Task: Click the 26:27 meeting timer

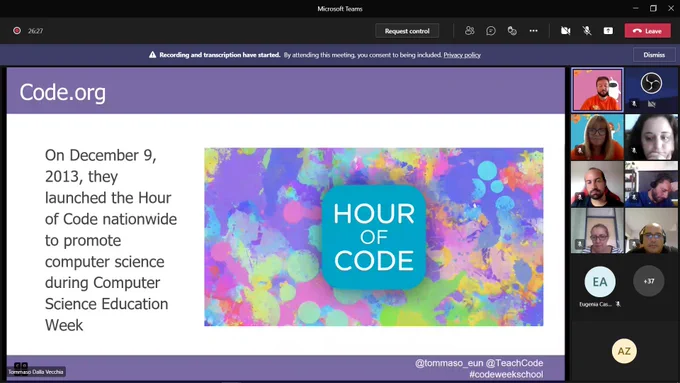Action: click(36, 31)
